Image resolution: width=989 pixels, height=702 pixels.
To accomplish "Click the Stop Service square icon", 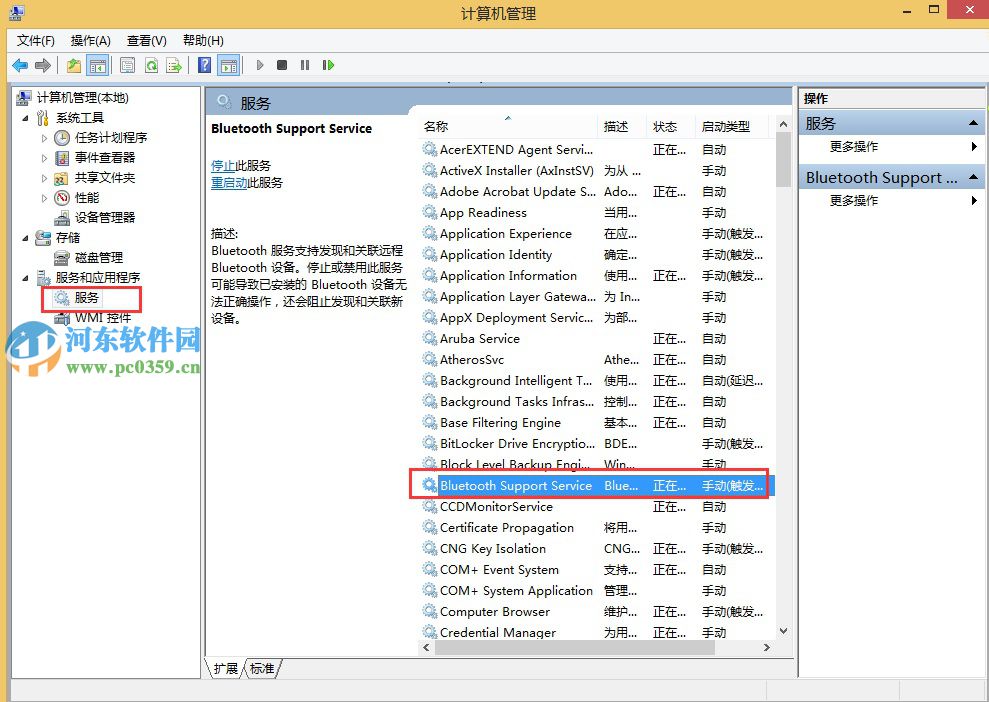I will point(282,65).
